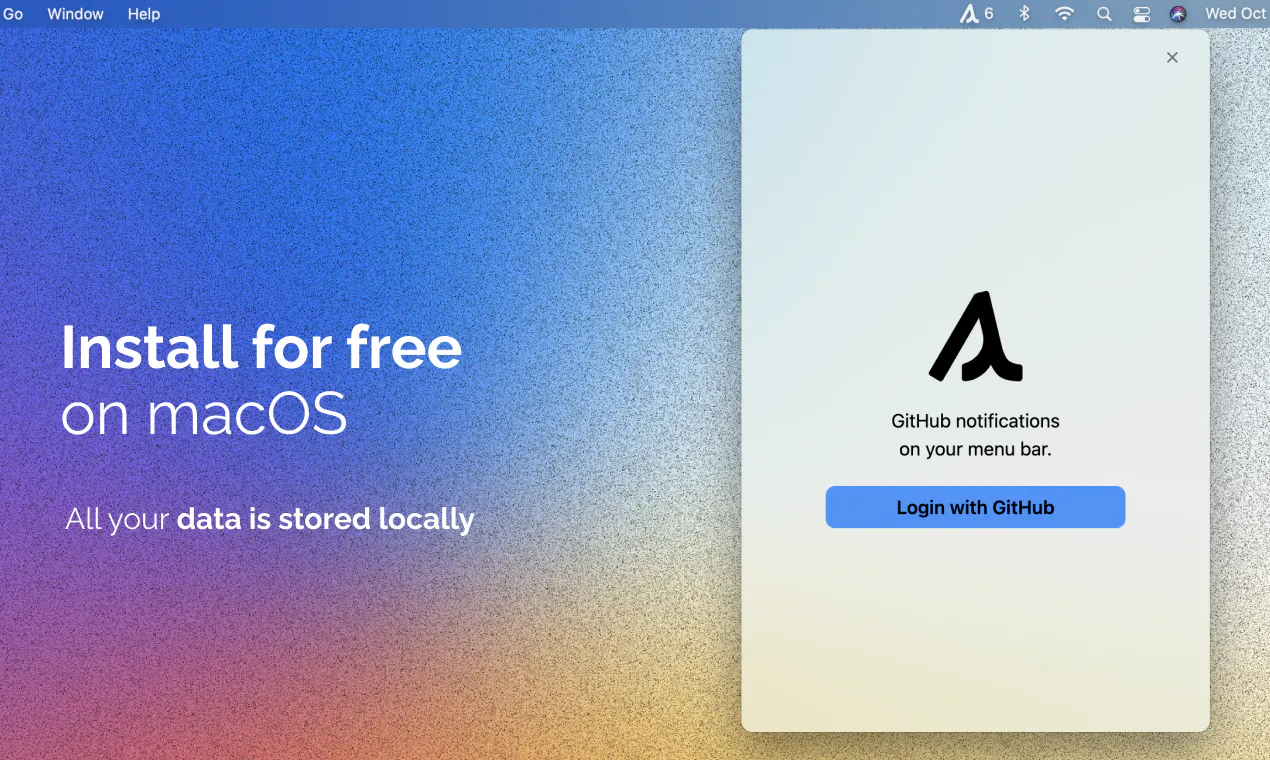This screenshot has height=760, width=1270.
Task: Open the Go menu
Action: coord(13,14)
